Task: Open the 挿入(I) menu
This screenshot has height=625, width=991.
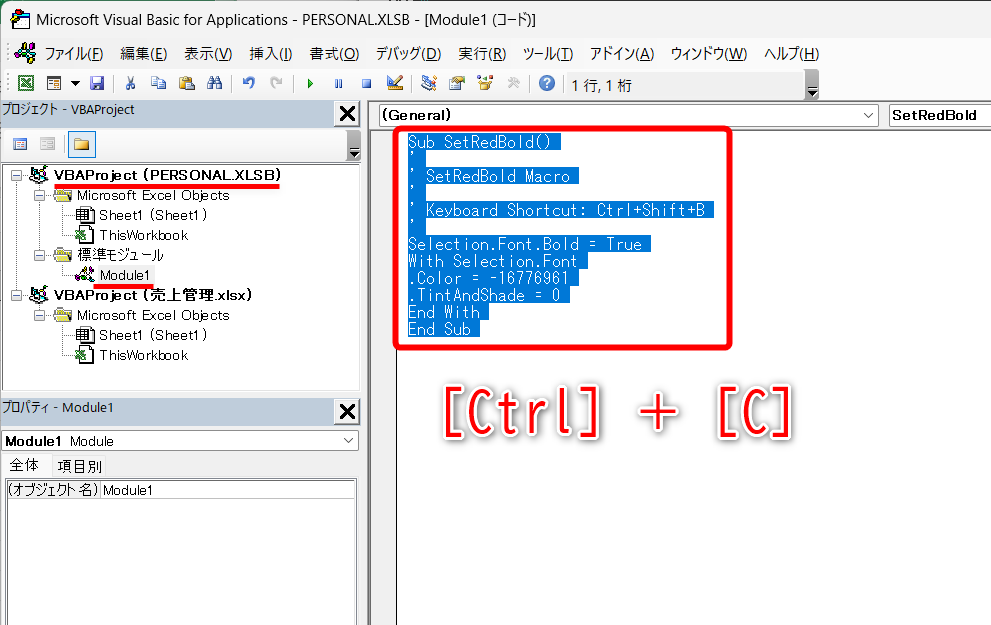Action: point(271,54)
